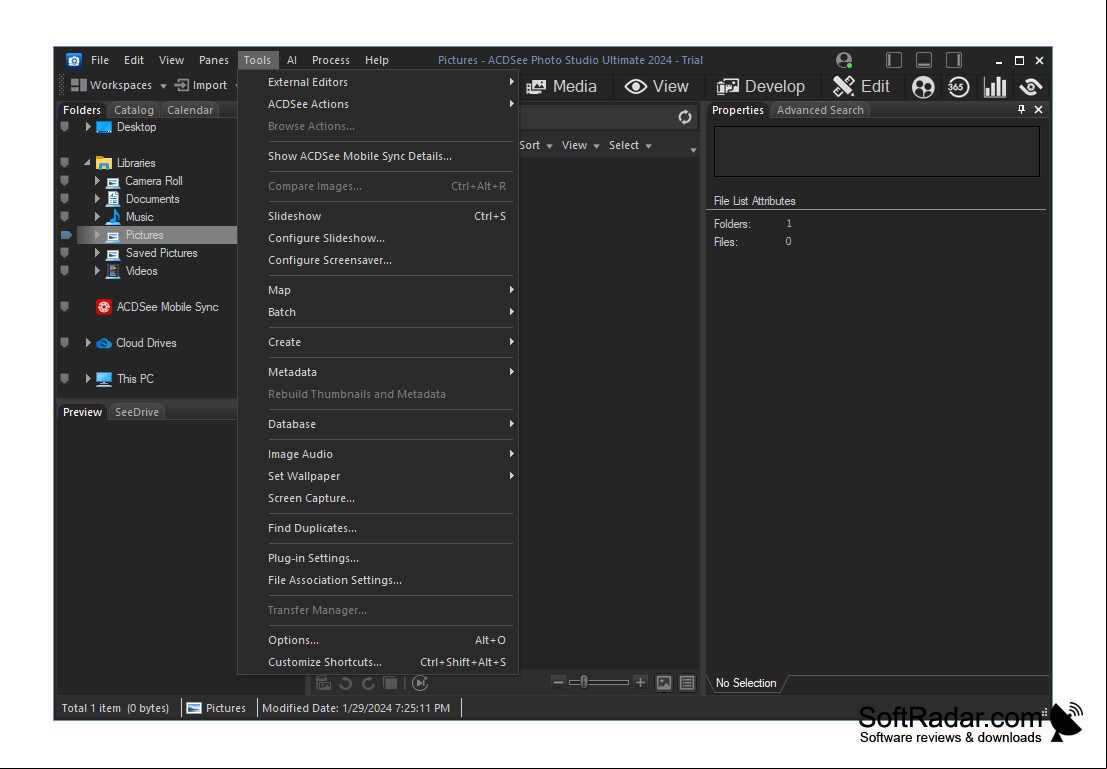Image resolution: width=1107 pixels, height=769 pixels.
Task: Click the thumbnail view image icon
Action: pos(664,683)
